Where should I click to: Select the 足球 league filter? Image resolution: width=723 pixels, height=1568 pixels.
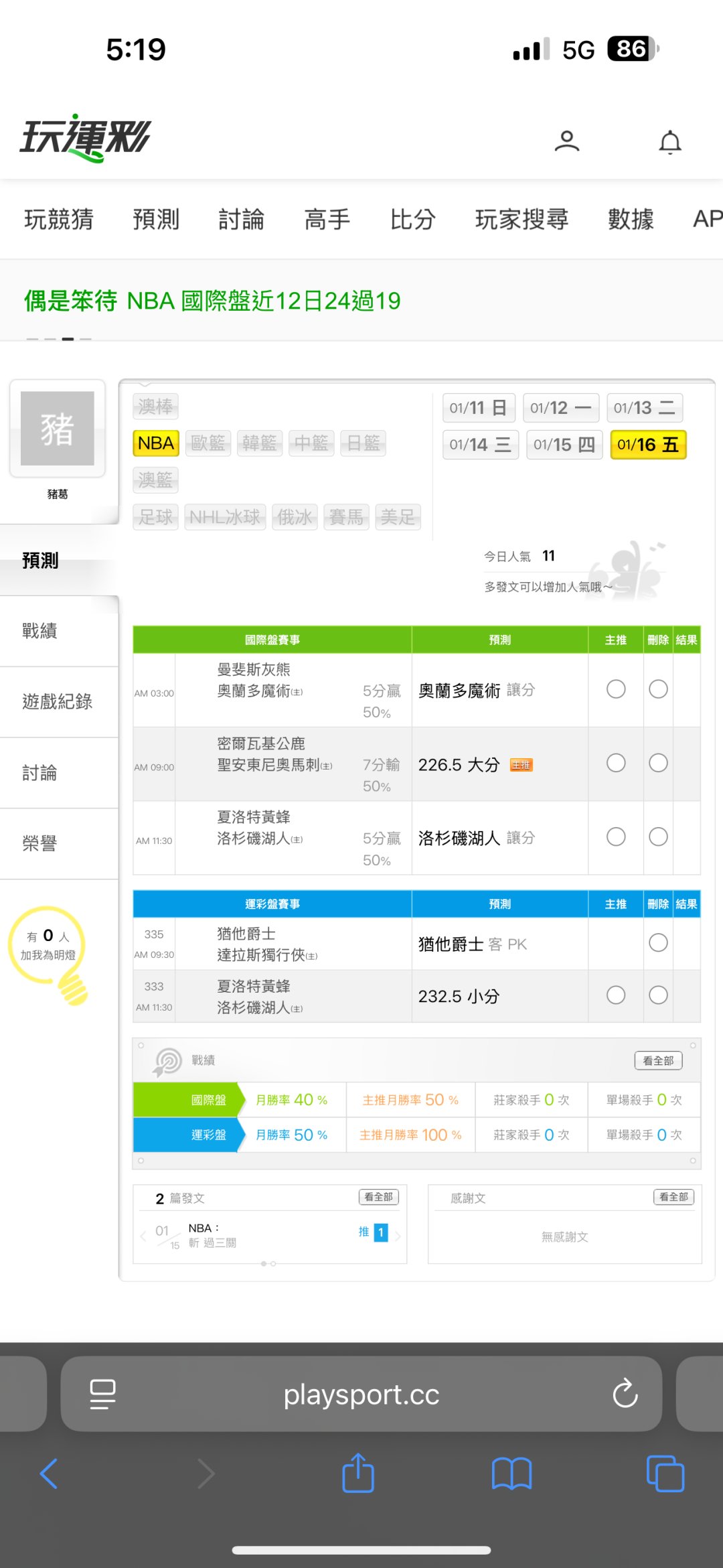tap(156, 517)
